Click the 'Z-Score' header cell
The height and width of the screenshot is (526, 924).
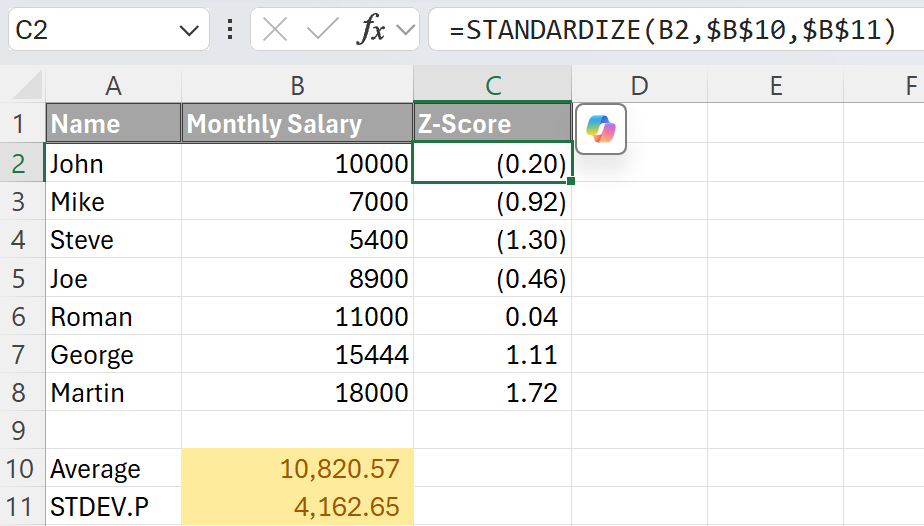click(493, 123)
